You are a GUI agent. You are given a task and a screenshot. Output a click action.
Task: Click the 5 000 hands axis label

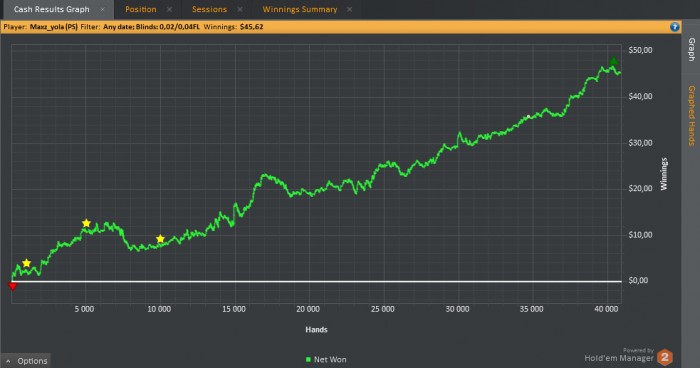84,309
